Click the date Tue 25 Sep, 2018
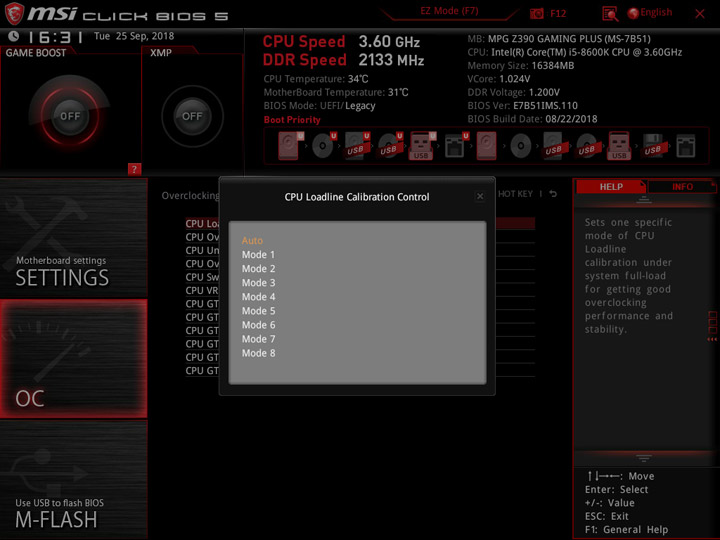Screen dimensions: 720x540 click(x=134, y=36)
